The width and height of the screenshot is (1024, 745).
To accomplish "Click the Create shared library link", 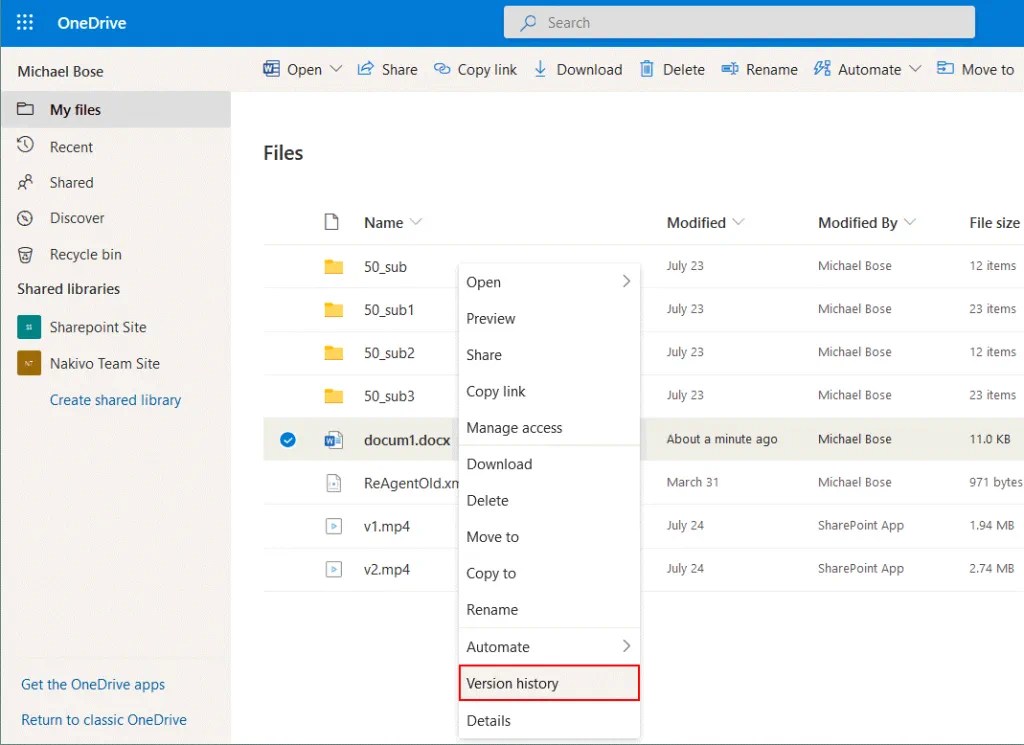I will 115,399.
